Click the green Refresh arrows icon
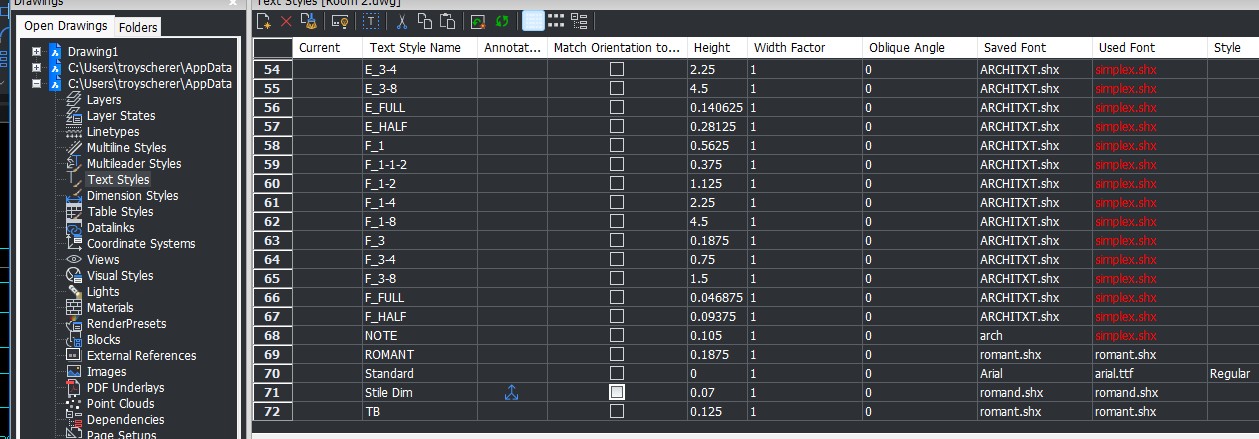The height and width of the screenshot is (439, 1259). tap(501, 20)
